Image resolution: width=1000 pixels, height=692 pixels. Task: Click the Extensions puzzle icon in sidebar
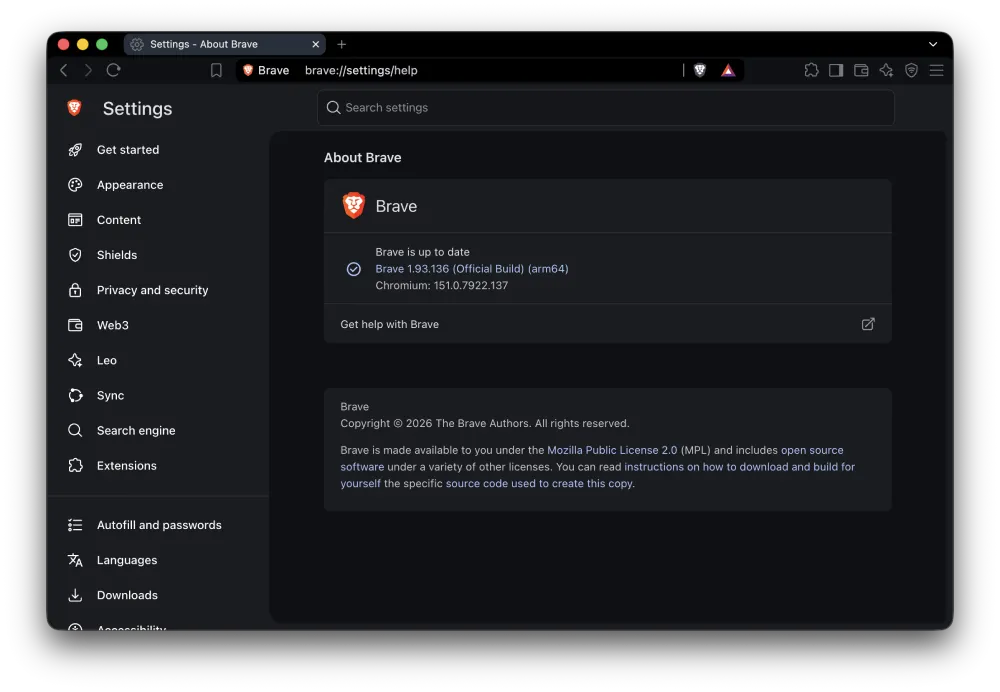point(75,465)
